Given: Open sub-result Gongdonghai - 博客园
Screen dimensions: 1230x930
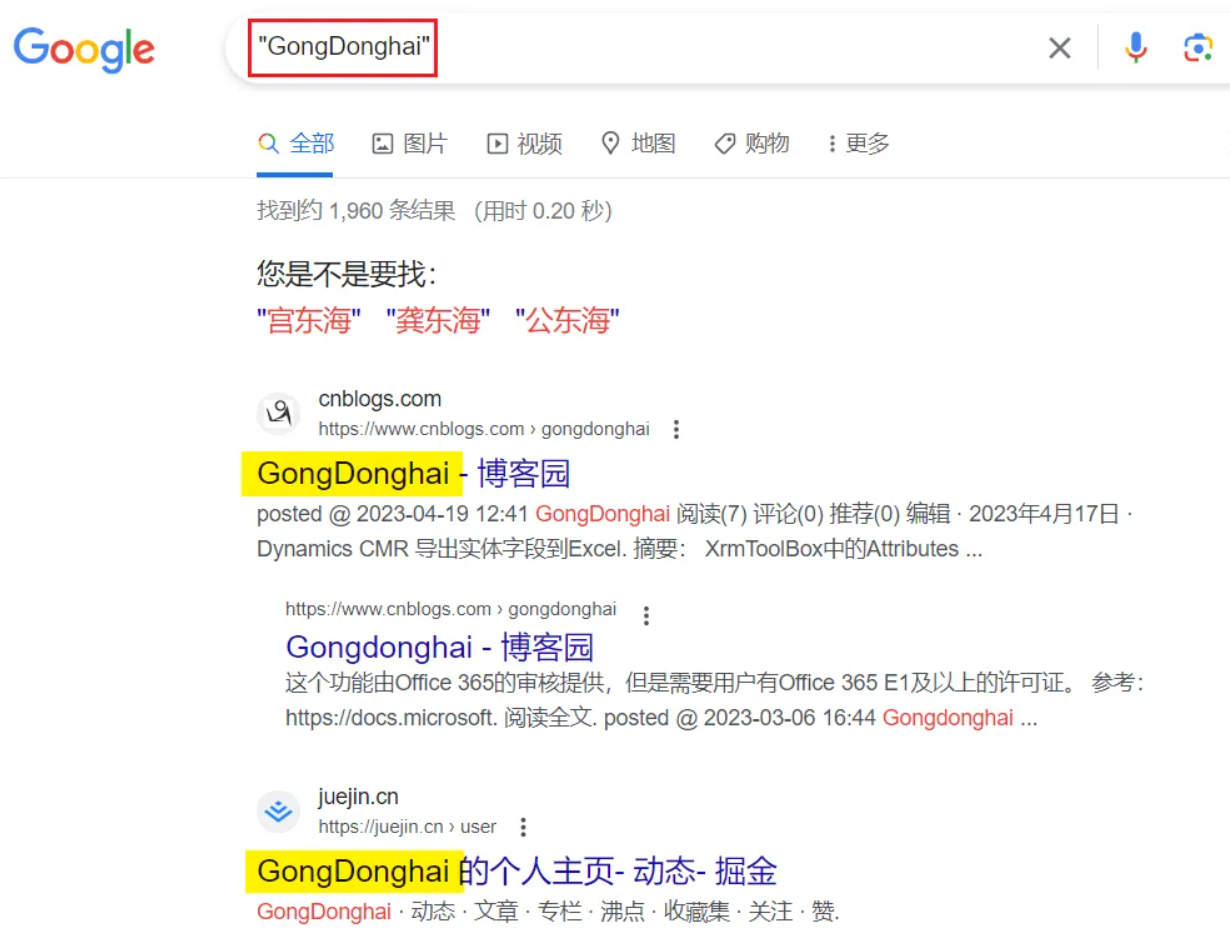Looking at the screenshot, I should click(440, 647).
